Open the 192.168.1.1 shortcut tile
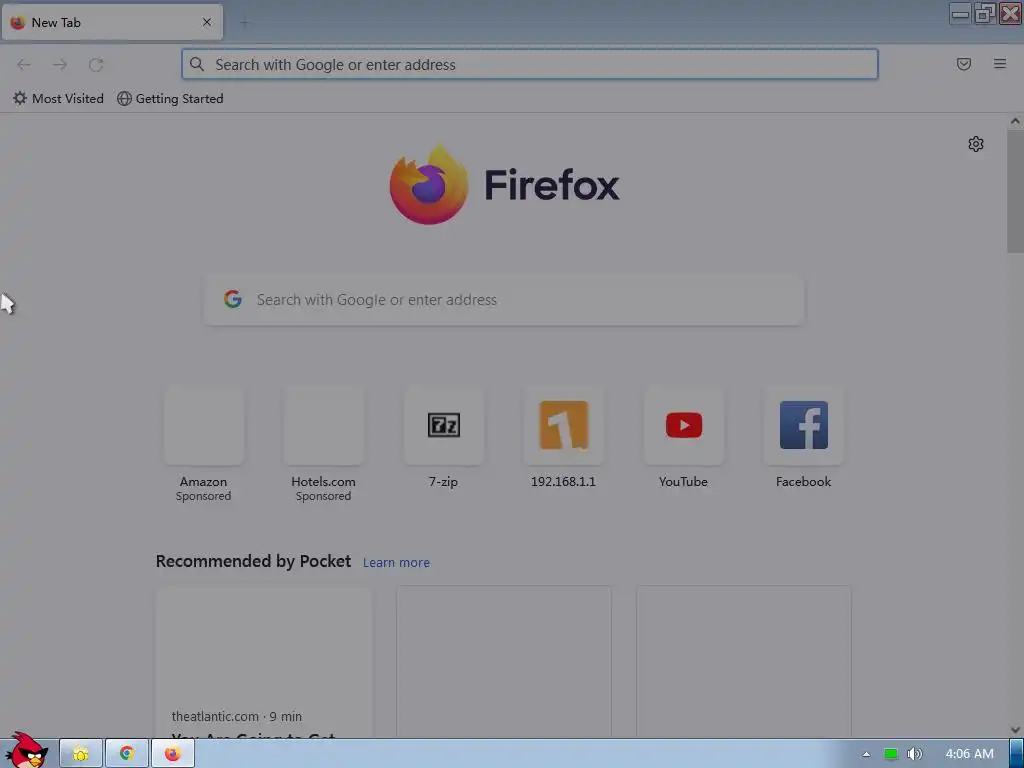The height and width of the screenshot is (768, 1024). [x=564, y=425]
